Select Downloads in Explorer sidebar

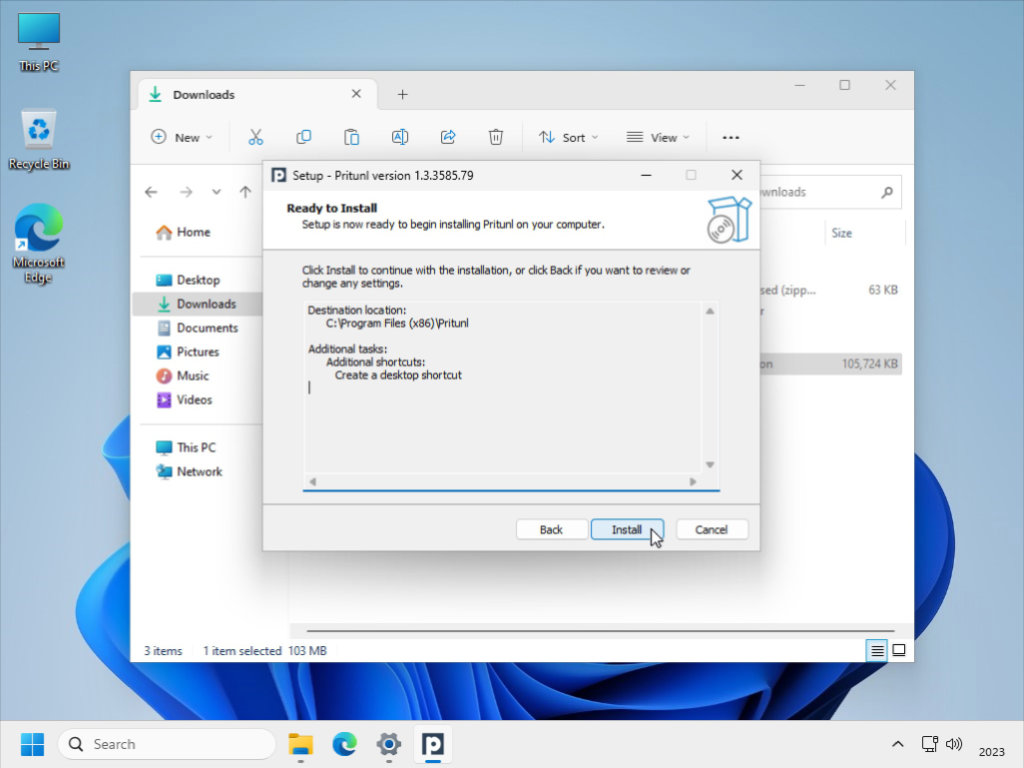197,304
